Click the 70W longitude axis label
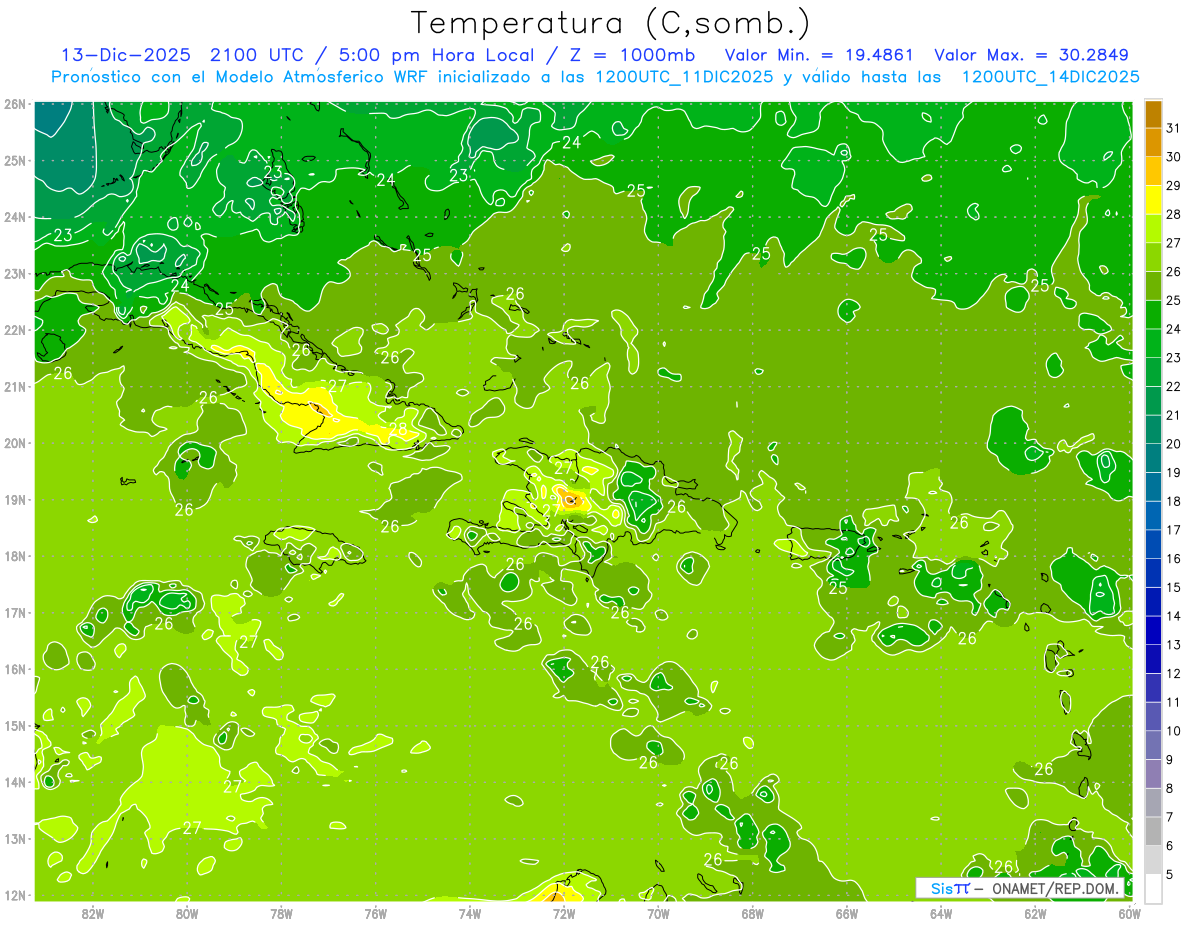Screen dimensions: 1200x927 coord(658,913)
